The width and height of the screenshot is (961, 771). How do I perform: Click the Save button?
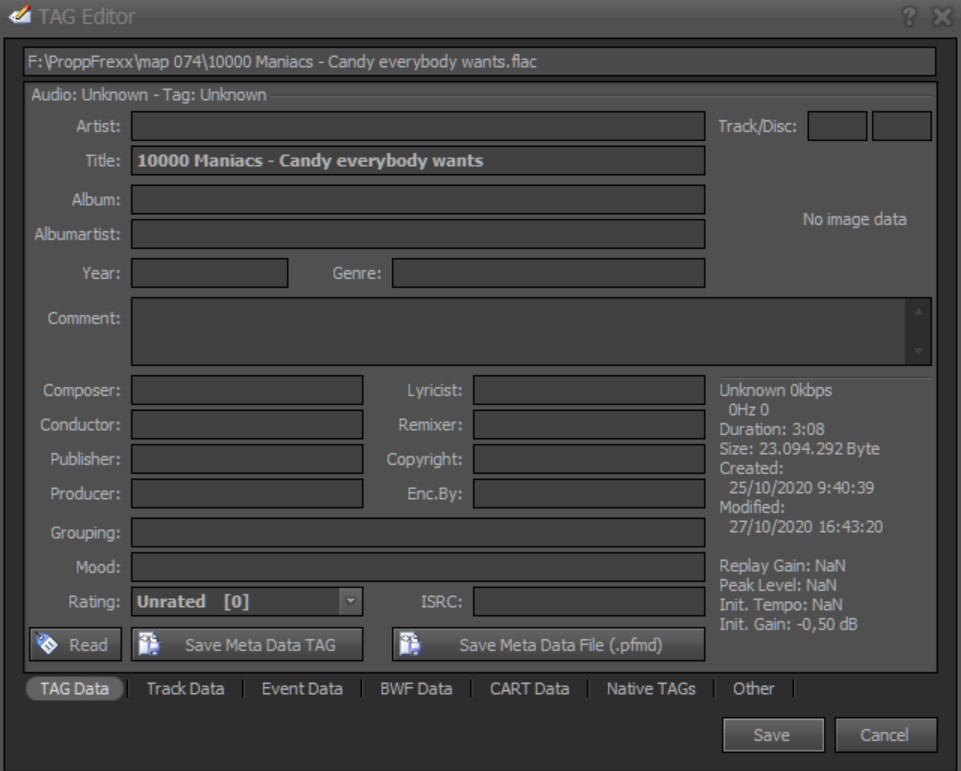pos(773,735)
